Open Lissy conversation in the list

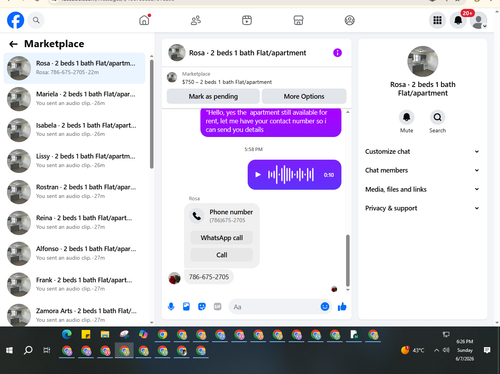click(74, 161)
